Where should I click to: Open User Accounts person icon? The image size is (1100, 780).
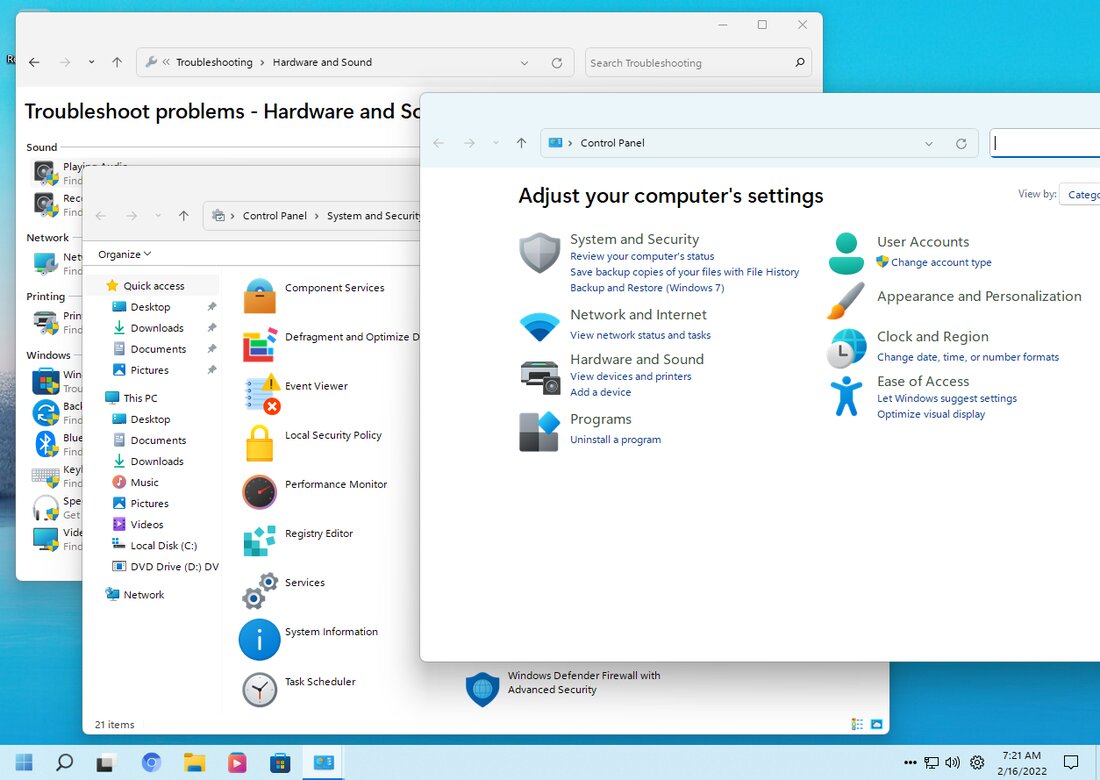pos(846,253)
